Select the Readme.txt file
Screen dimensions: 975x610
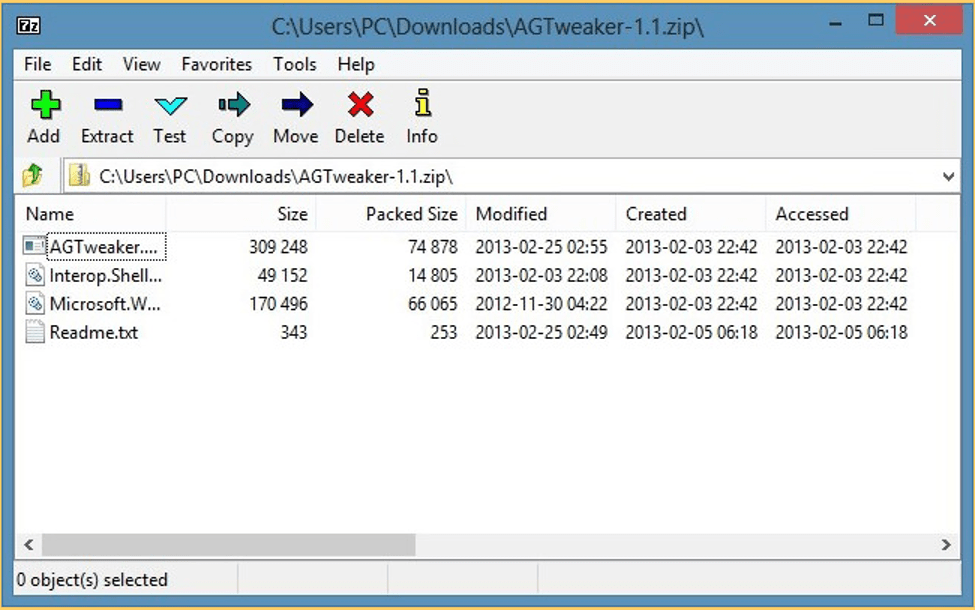pyautogui.click(x=93, y=332)
